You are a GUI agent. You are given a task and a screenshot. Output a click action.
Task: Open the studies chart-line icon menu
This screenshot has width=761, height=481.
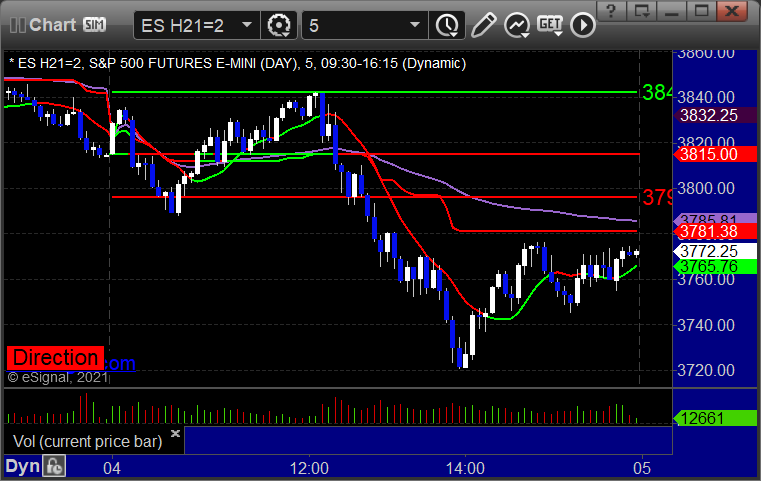point(516,25)
